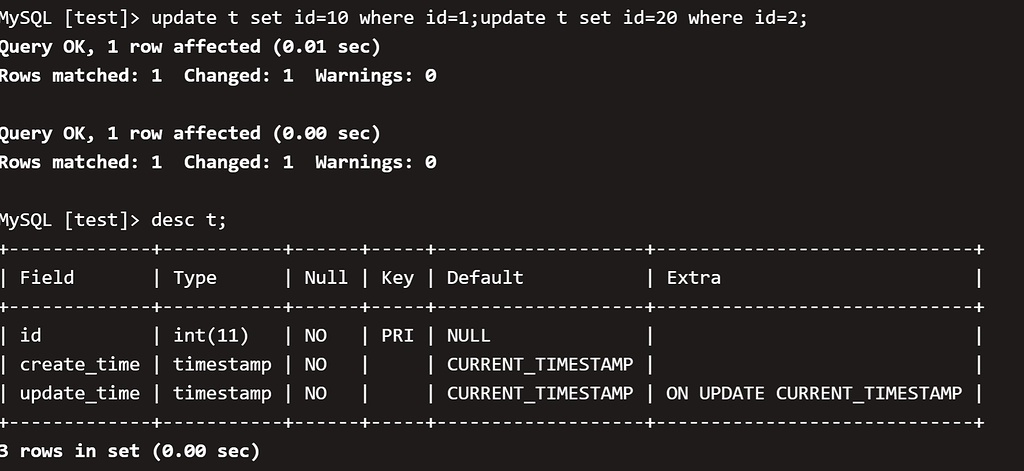
Task: Click the 'Type' column header
Action: (x=195, y=278)
